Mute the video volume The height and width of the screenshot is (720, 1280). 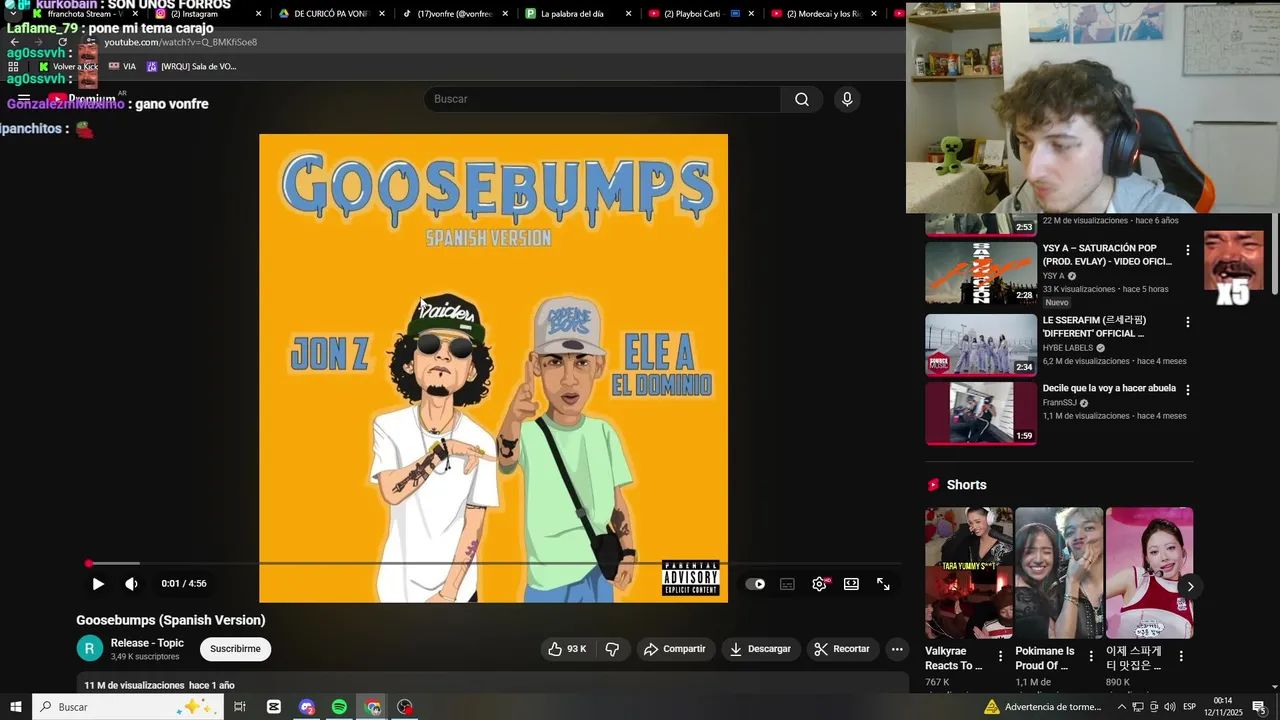tap(131, 584)
